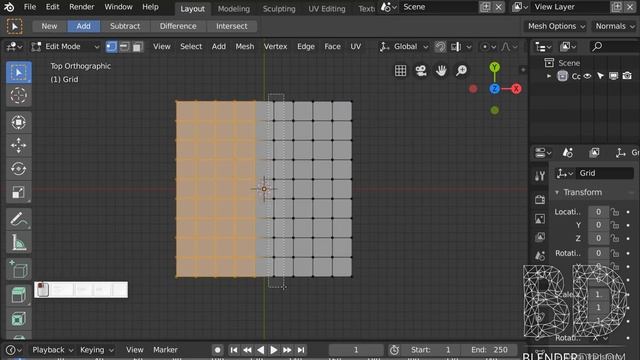Open the snapping options dropdown
The height and width of the screenshot is (360, 640).
[462, 47]
